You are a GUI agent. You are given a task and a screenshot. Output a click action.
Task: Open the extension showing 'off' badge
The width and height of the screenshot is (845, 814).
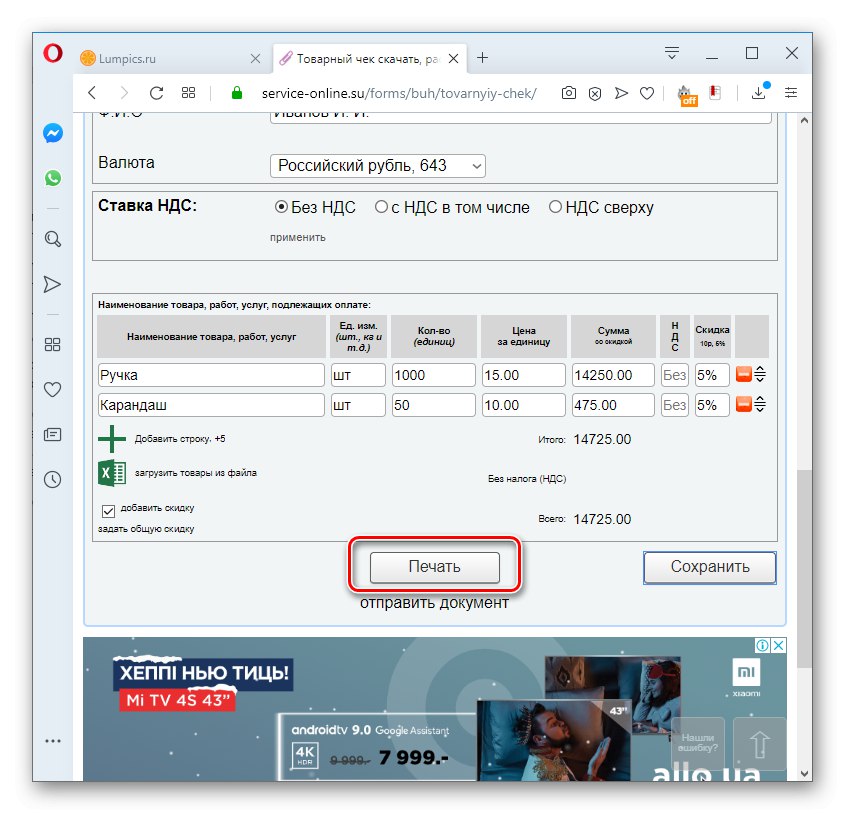click(687, 95)
